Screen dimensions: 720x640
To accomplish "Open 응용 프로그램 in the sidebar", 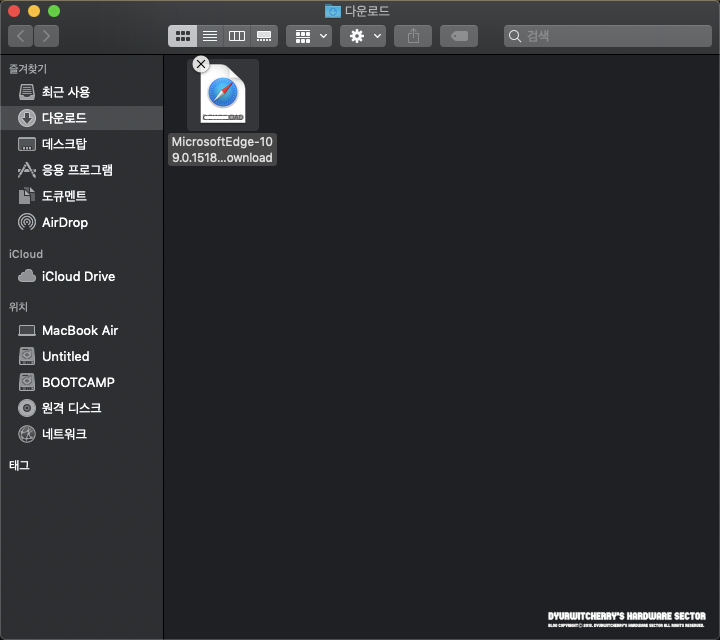I will (x=82, y=170).
